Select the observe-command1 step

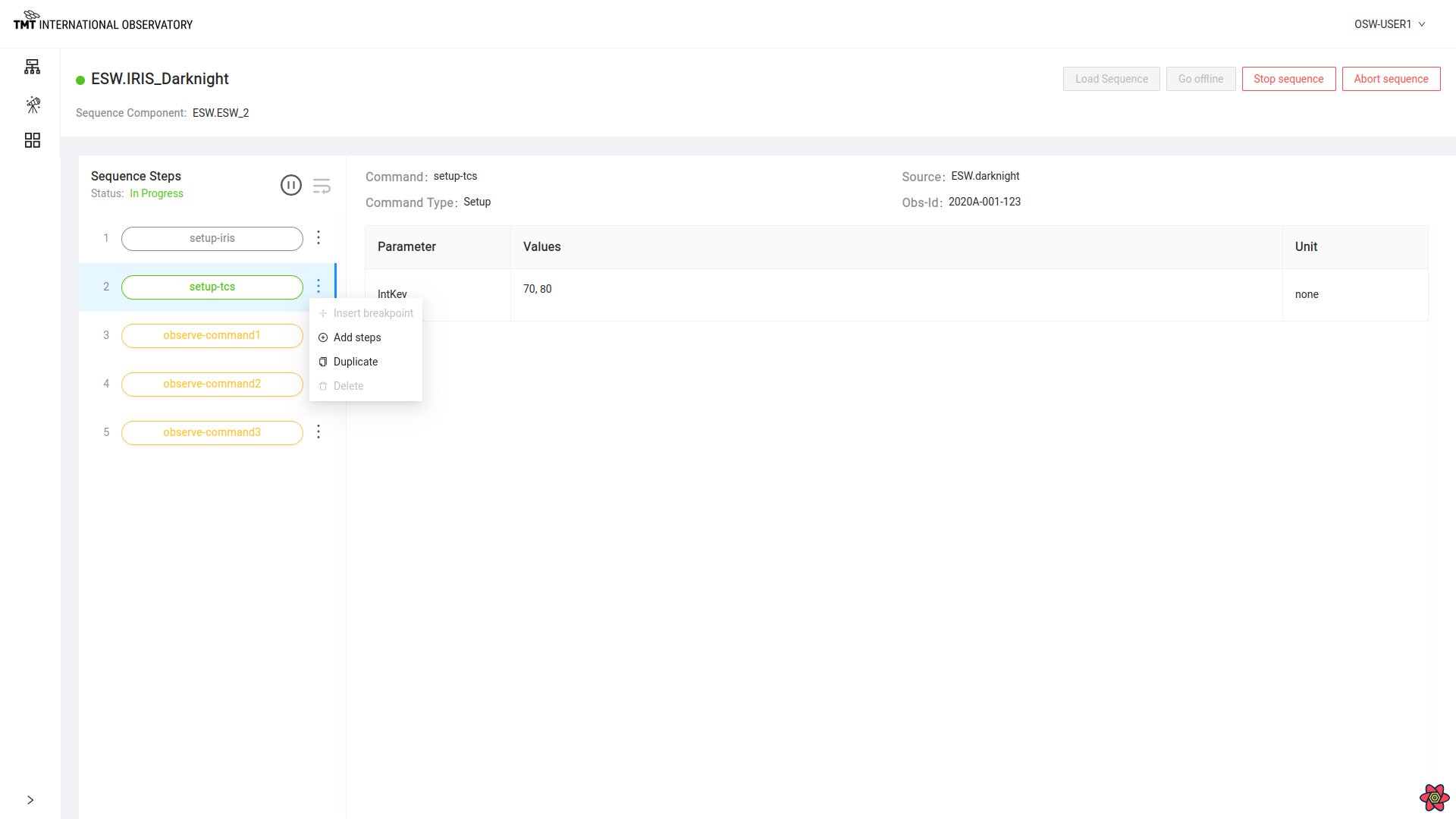(212, 335)
